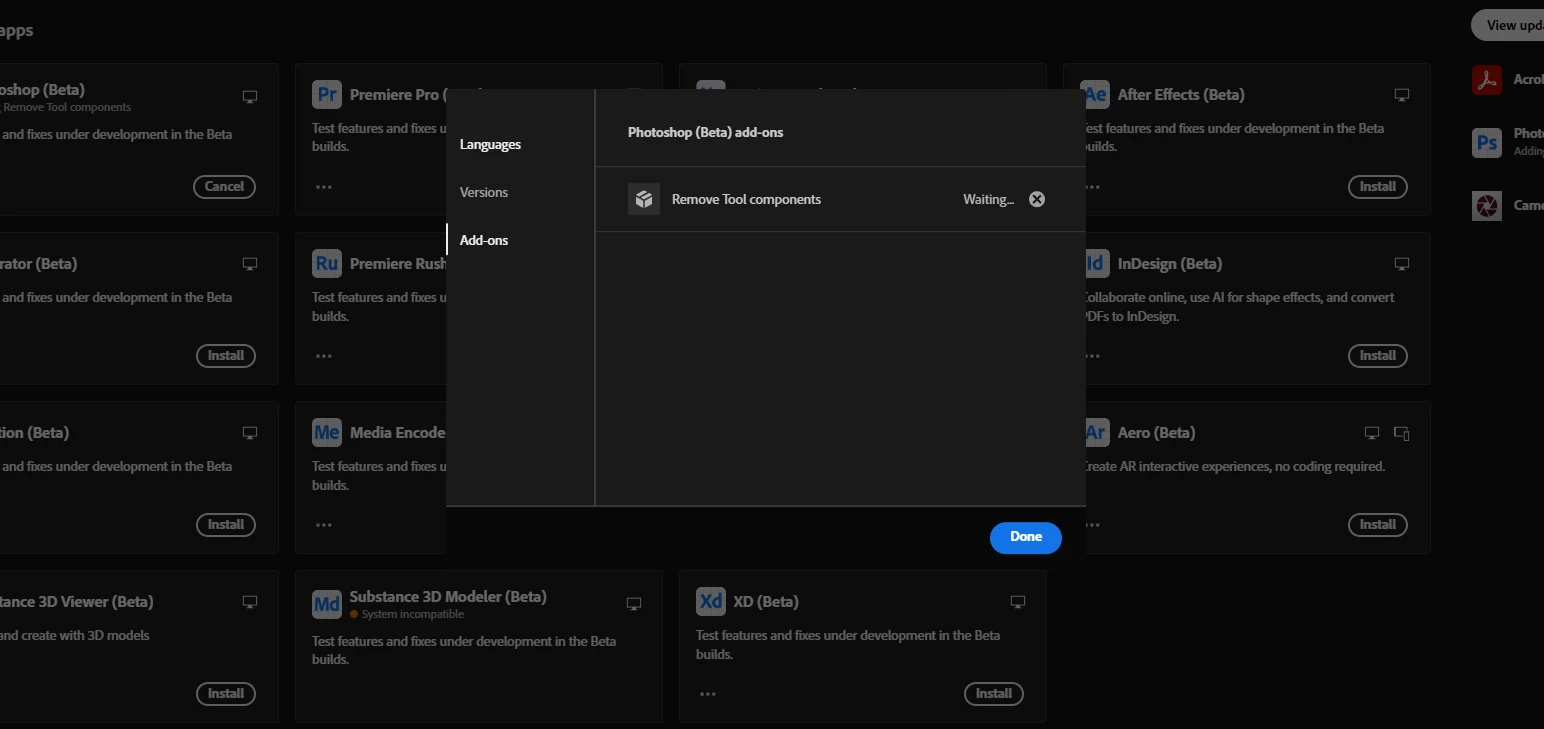Click the "After Effects (Beta)" title
This screenshot has height=729, width=1544.
coord(1181,95)
